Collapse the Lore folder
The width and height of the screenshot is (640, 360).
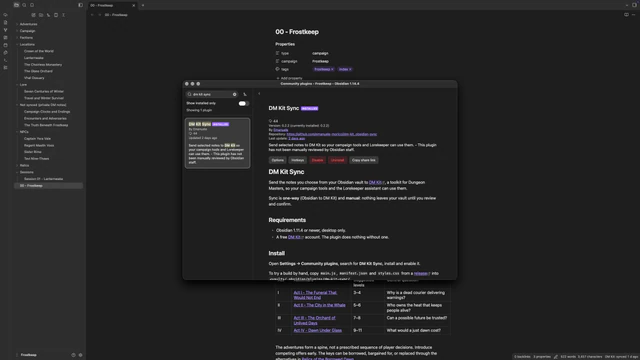click(x=23, y=84)
